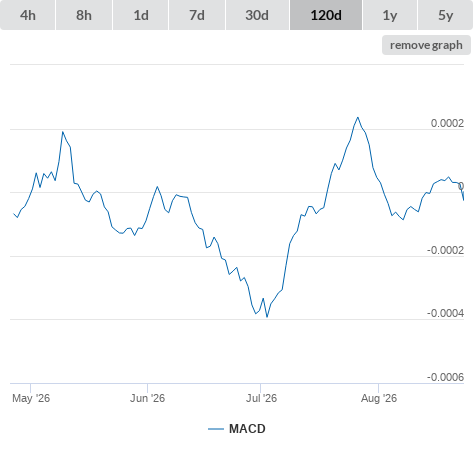Show the 5y time range
474x455 pixels.
445,15
